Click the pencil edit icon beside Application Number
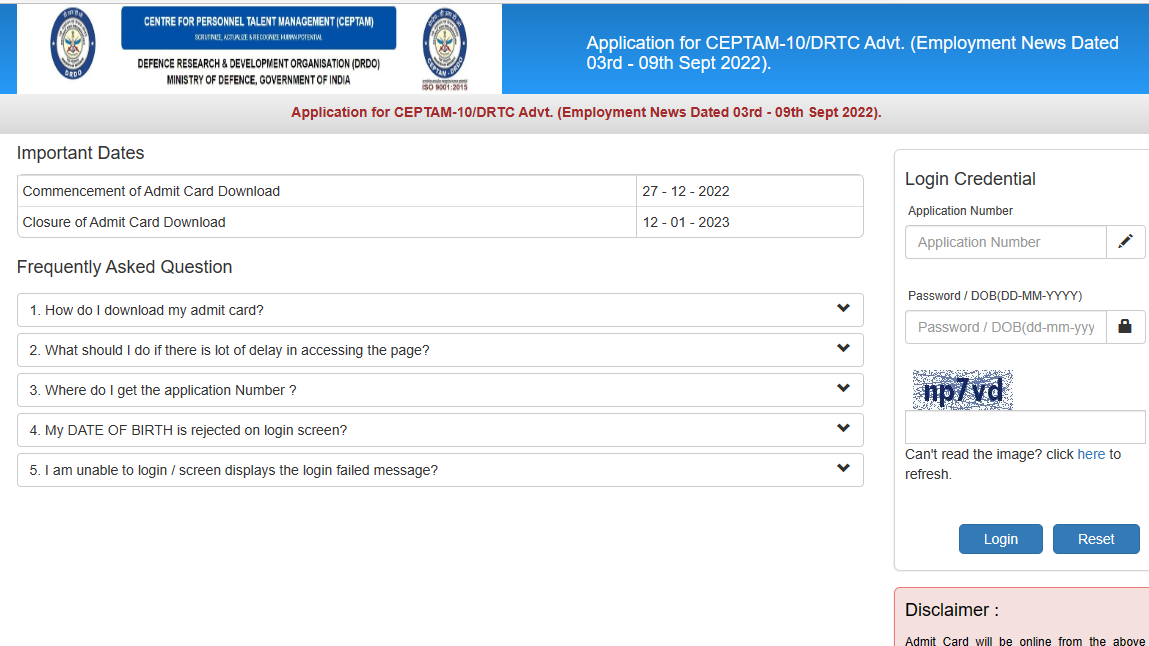 coord(1126,241)
